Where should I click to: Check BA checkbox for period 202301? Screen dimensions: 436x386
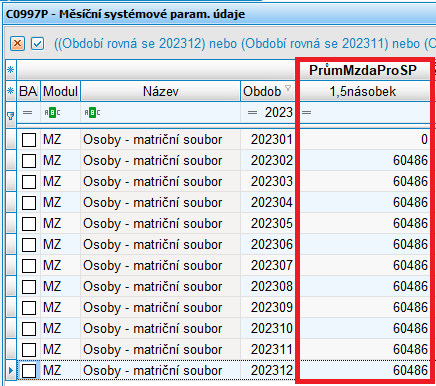point(29,140)
